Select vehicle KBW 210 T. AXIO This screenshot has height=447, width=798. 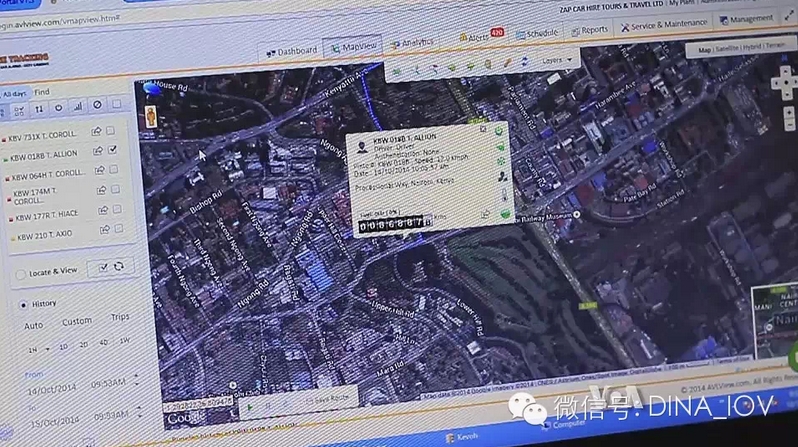pos(45,236)
